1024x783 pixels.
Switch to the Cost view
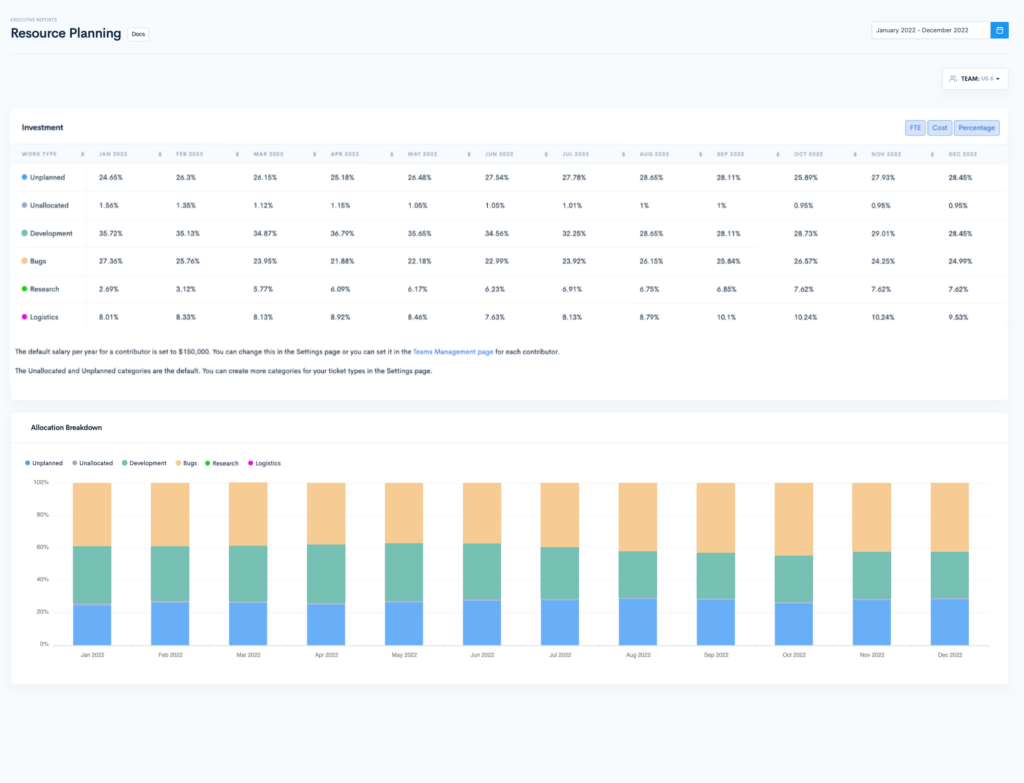coord(940,127)
